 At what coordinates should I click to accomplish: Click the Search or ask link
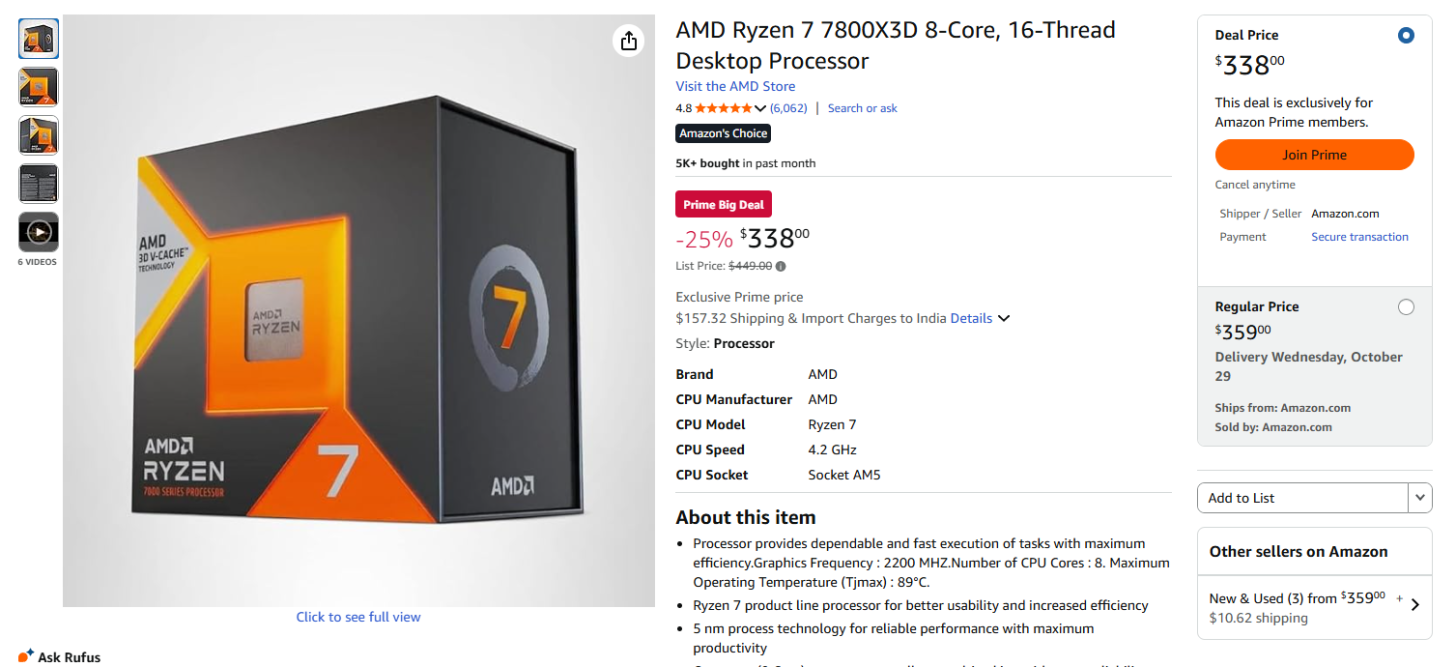click(x=862, y=108)
